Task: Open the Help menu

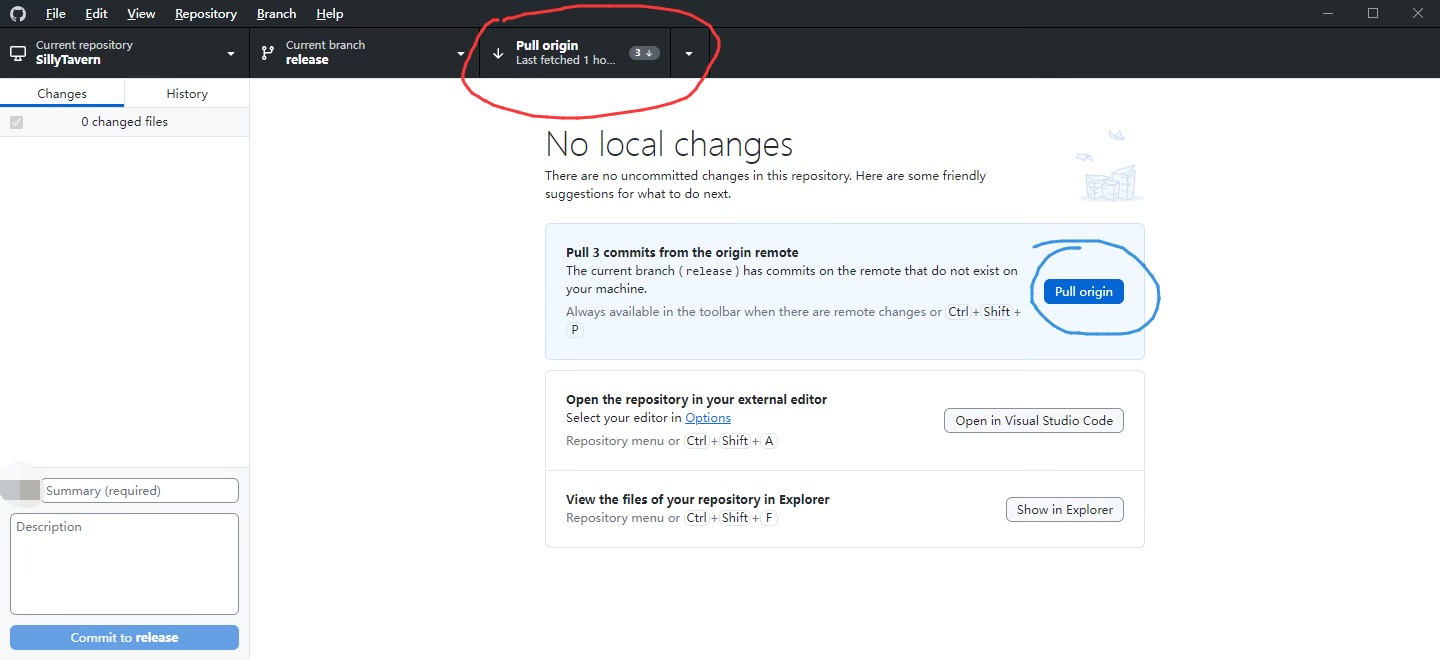Action: coord(329,14)
